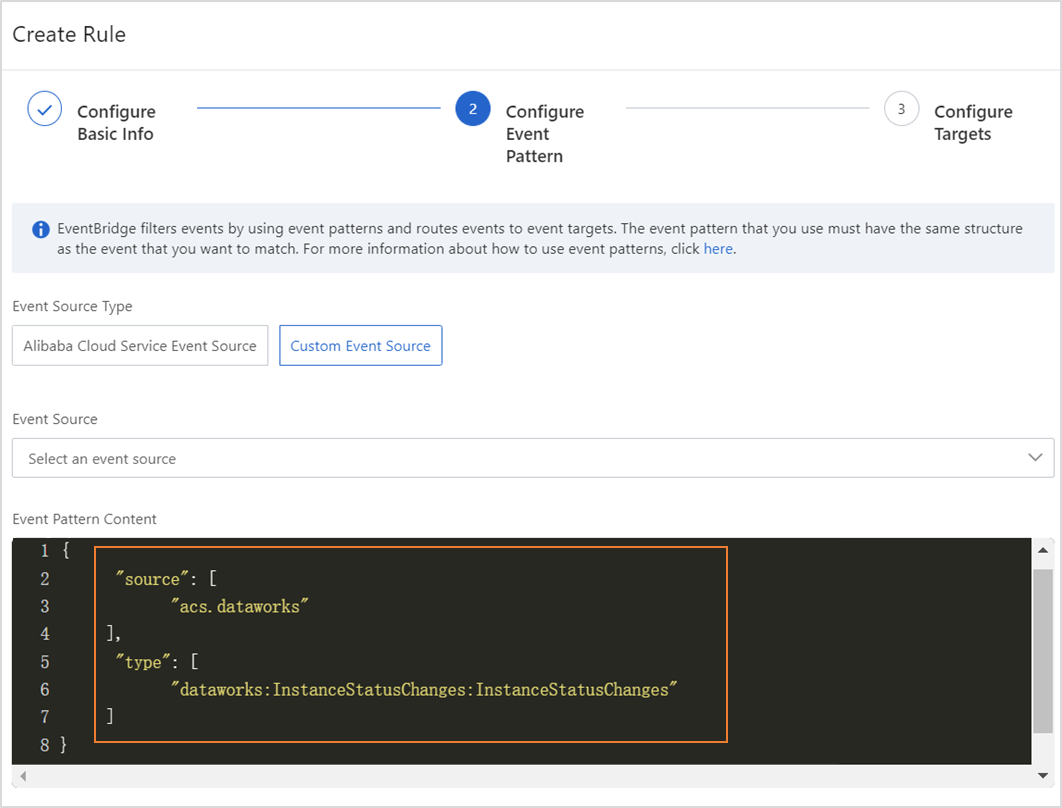This screenshot has height=808, width=1062.
Task: Click the horizontal scroll left arrow
Action: coord(21,776)
